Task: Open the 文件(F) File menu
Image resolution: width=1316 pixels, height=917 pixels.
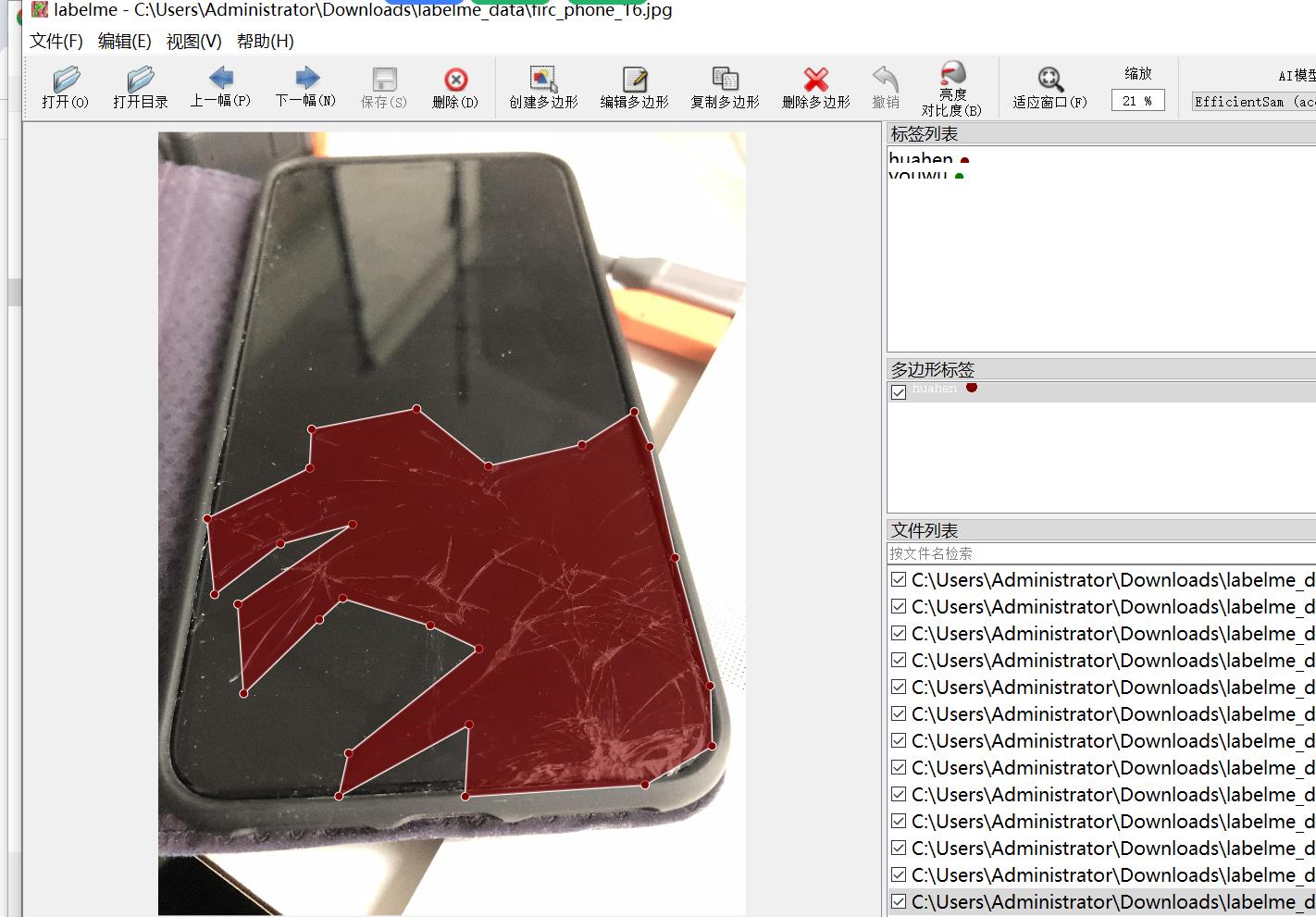Action: click(56, 42)
